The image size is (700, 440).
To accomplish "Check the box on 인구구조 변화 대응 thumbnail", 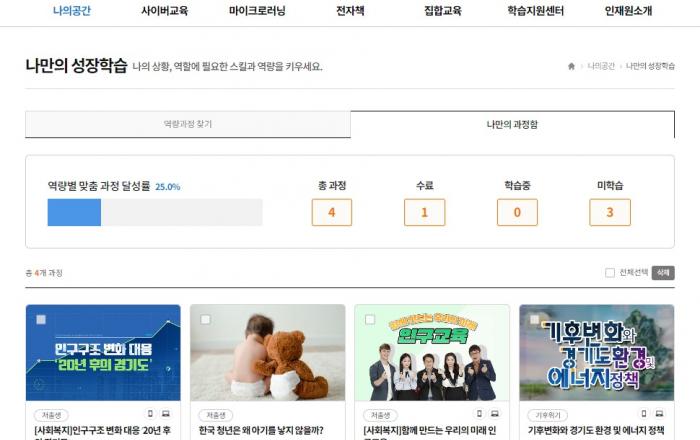I will tap(41, 320).
